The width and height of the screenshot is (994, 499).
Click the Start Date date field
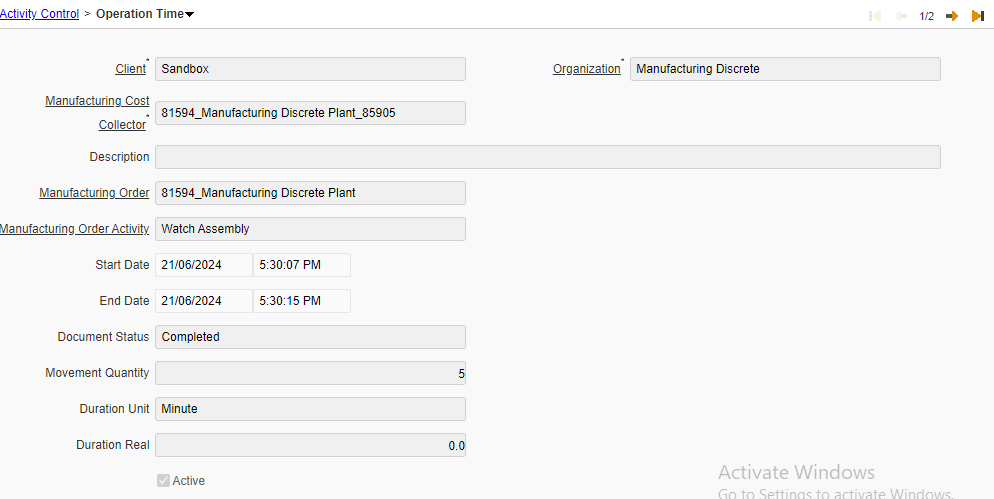click(203, 265)
